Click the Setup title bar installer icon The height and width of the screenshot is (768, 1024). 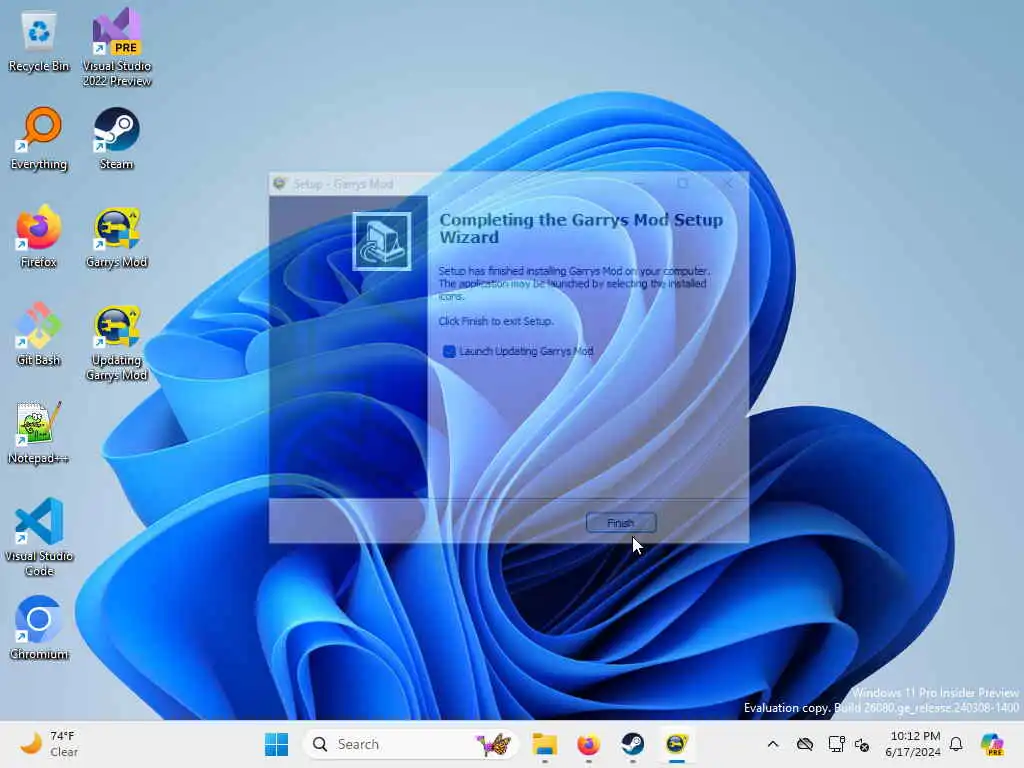click(280, 184)
